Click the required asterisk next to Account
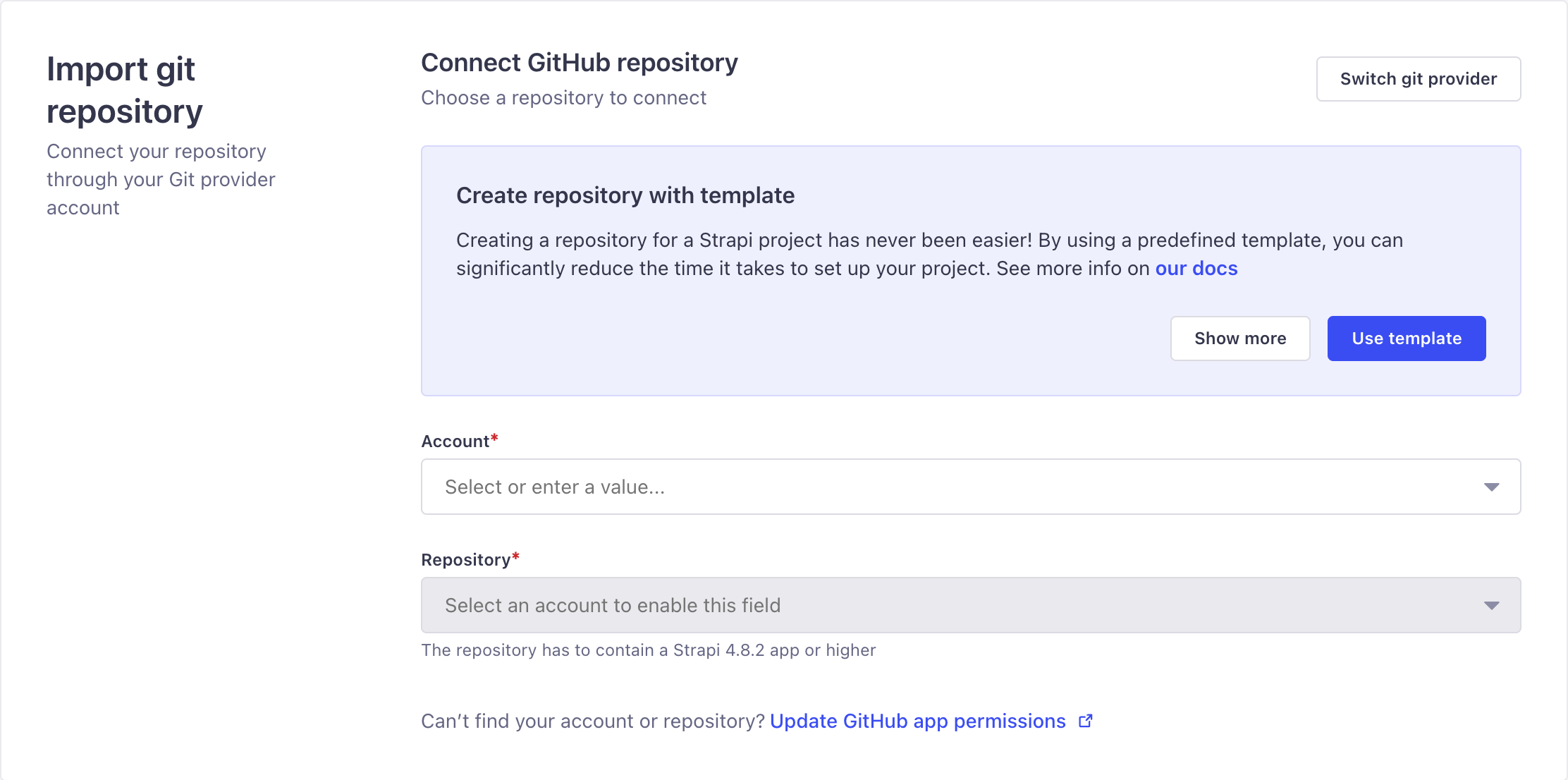 (x=495, y=436)
